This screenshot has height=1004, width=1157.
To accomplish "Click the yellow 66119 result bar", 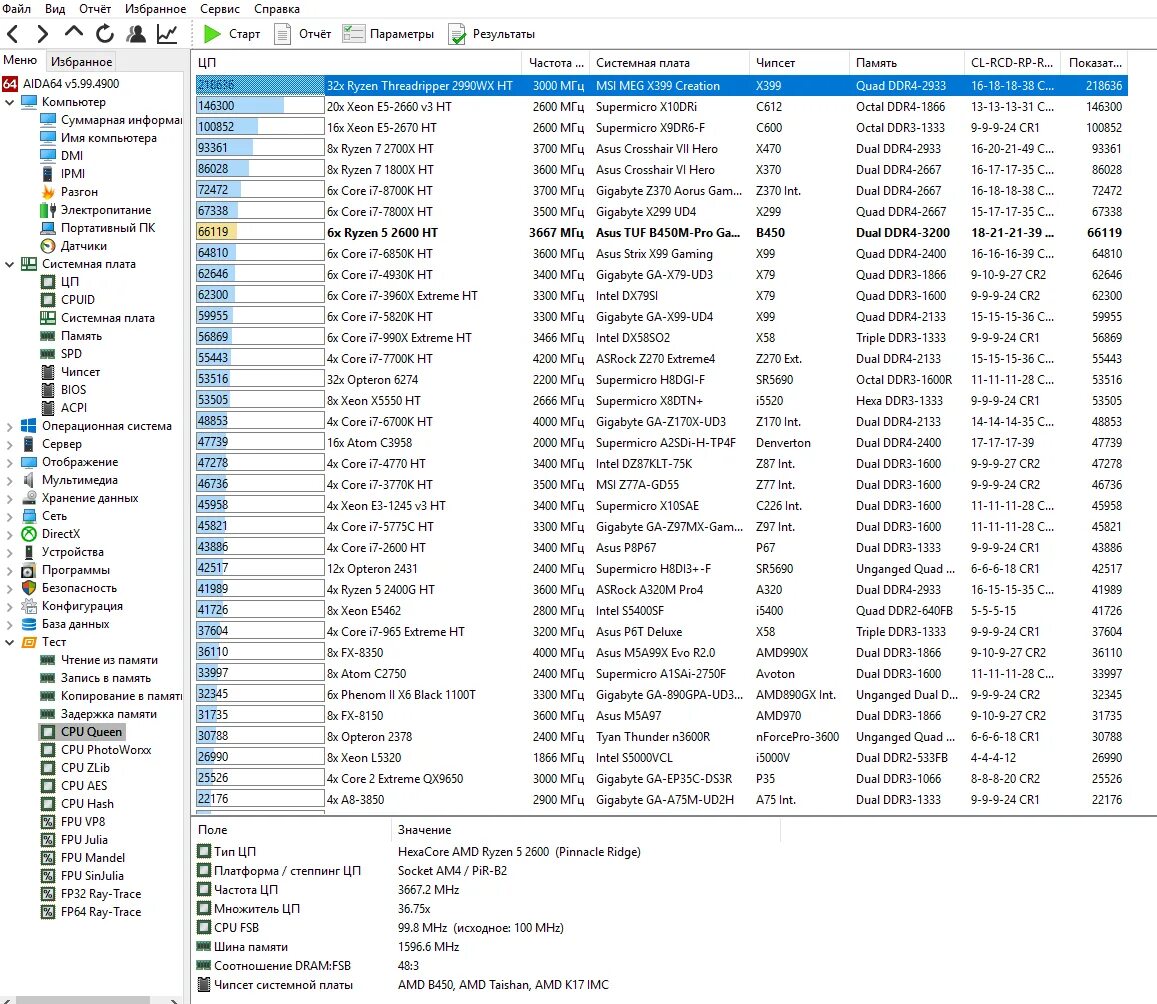I will coord(260,232).
